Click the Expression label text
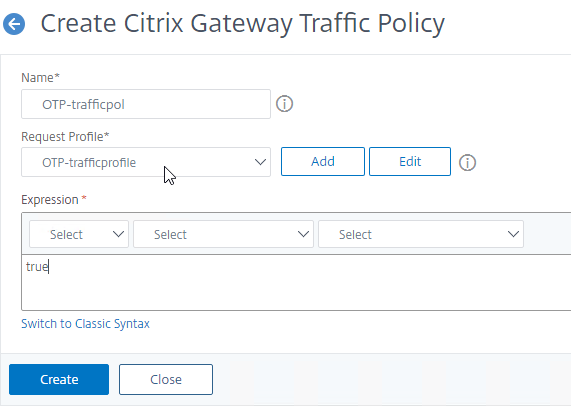 (x=50, y=200)
